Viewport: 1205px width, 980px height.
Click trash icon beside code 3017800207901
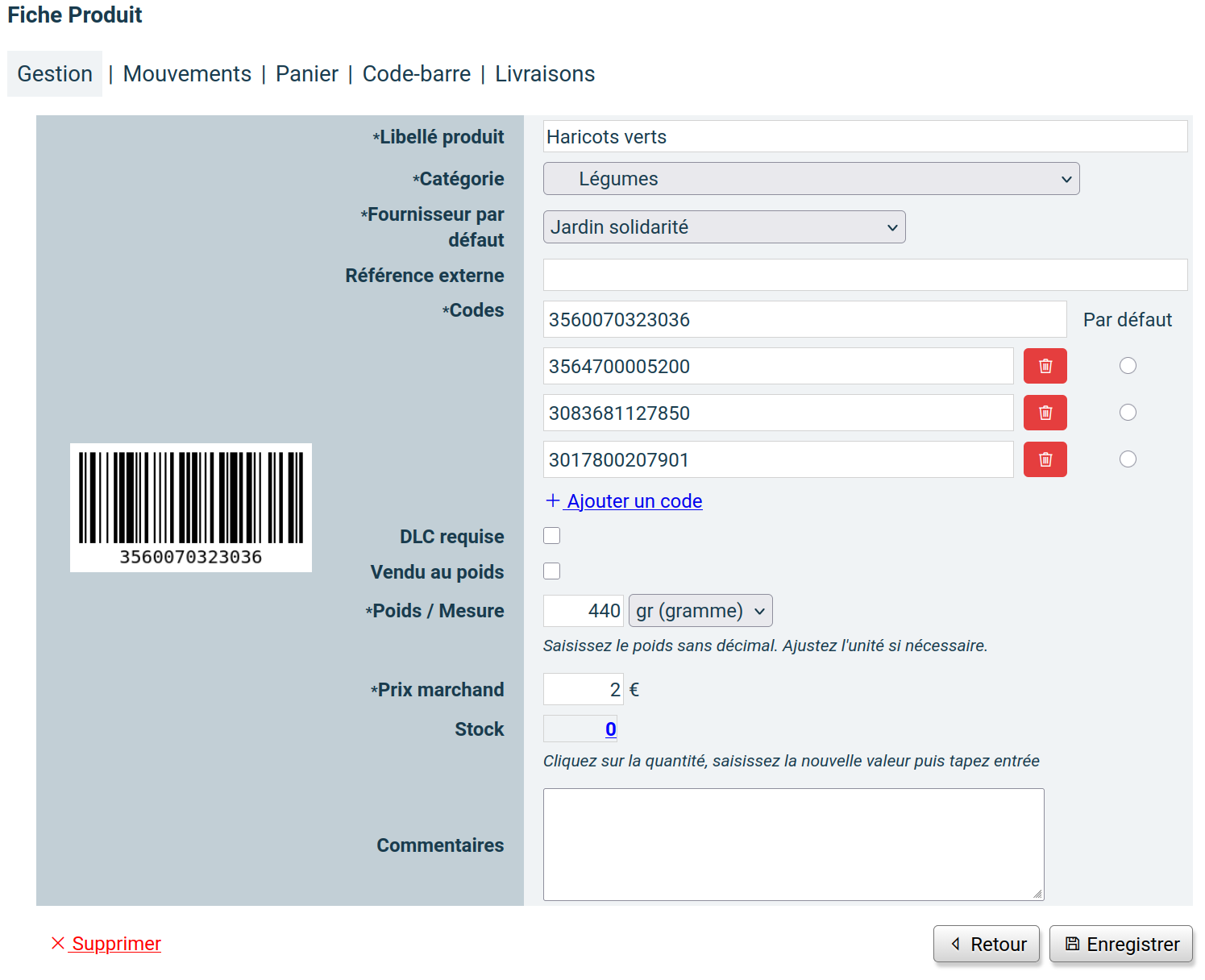tap(1045, 459)
